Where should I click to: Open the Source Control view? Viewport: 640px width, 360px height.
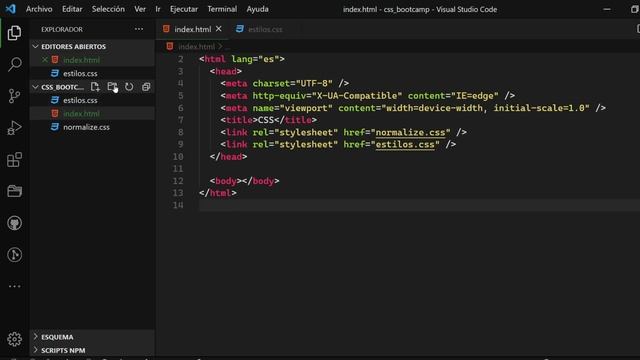[x=14, y=96]
